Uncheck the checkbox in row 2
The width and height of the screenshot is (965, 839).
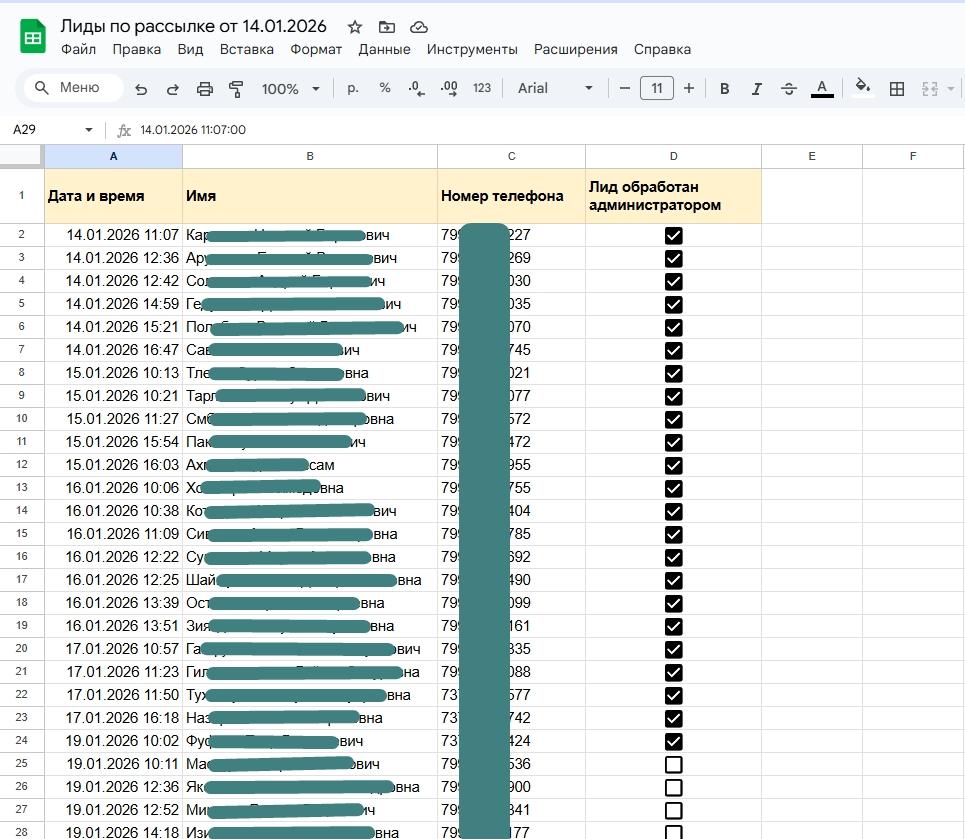673,235
